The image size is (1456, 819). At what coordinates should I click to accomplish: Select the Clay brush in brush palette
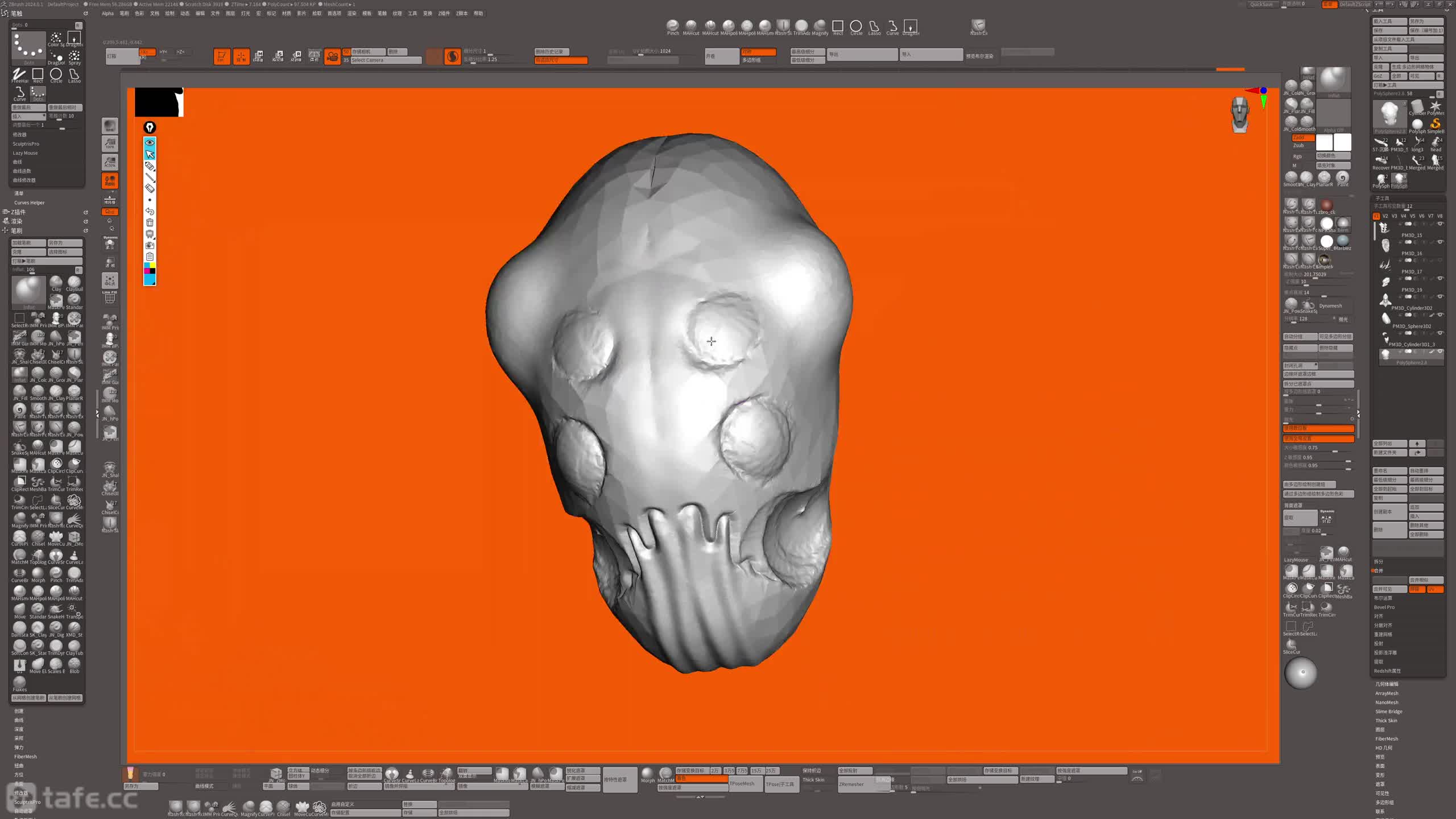[56, 283]
